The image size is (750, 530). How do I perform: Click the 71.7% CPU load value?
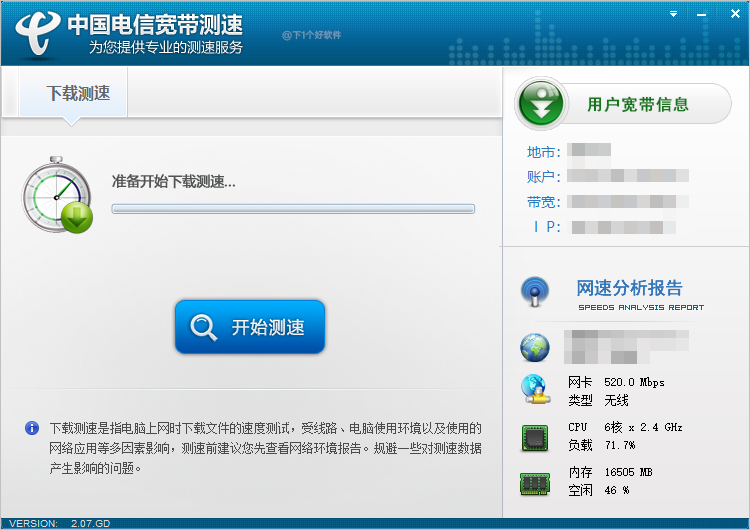(x=620, y=445)
